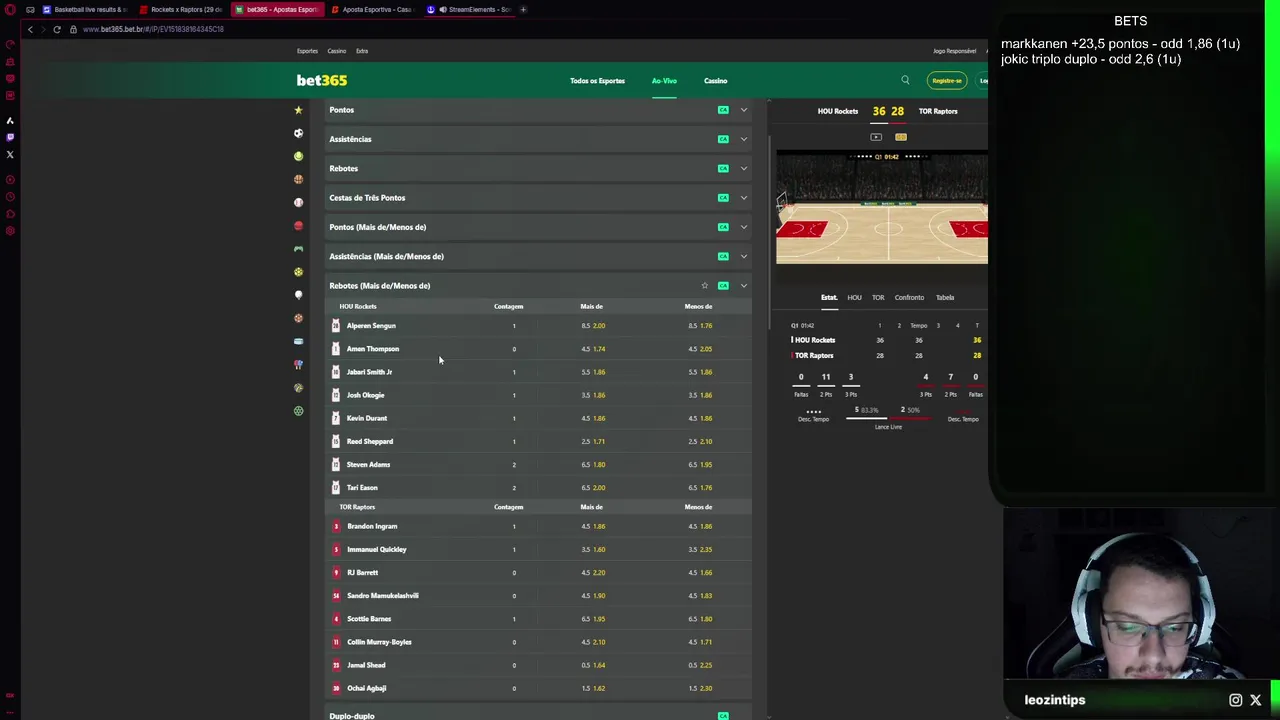Screen dimensions: 1280x720
Task: Bet Amen Thompson under 4.5 rebounds
Action: (699, 349)
